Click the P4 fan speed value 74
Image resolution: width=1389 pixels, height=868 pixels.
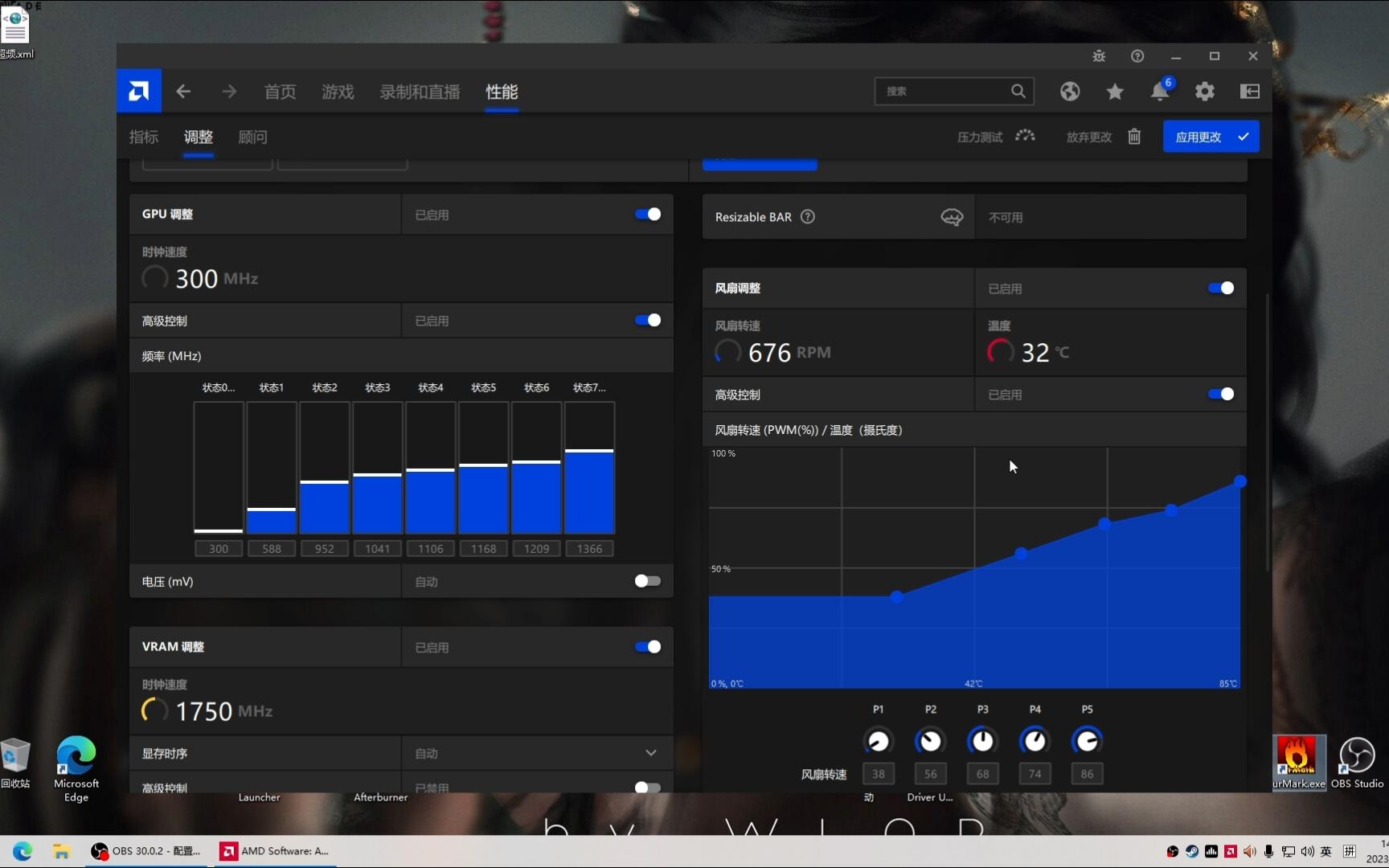1035,774
